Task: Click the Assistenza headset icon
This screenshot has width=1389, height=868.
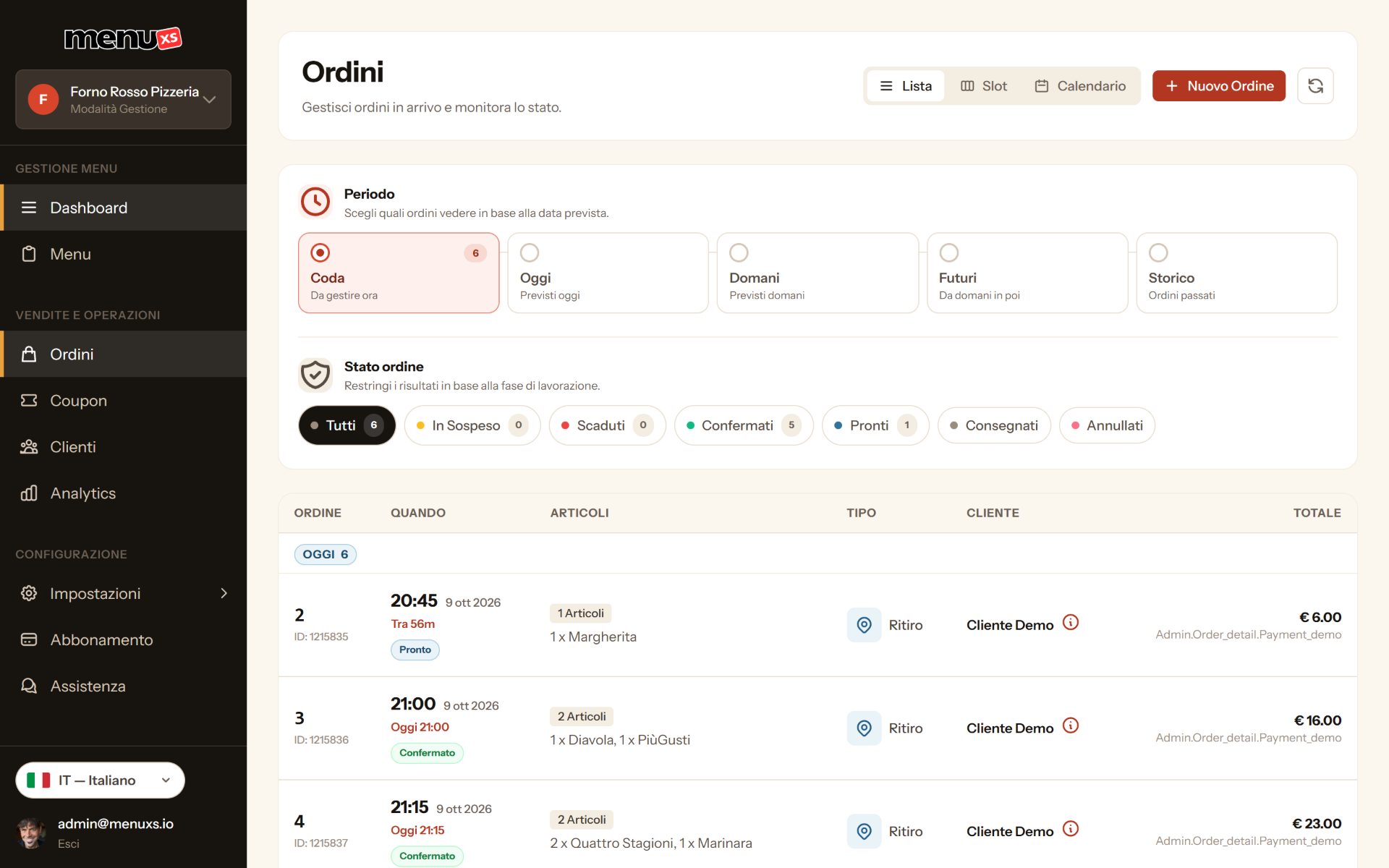Action: [29, 686]
